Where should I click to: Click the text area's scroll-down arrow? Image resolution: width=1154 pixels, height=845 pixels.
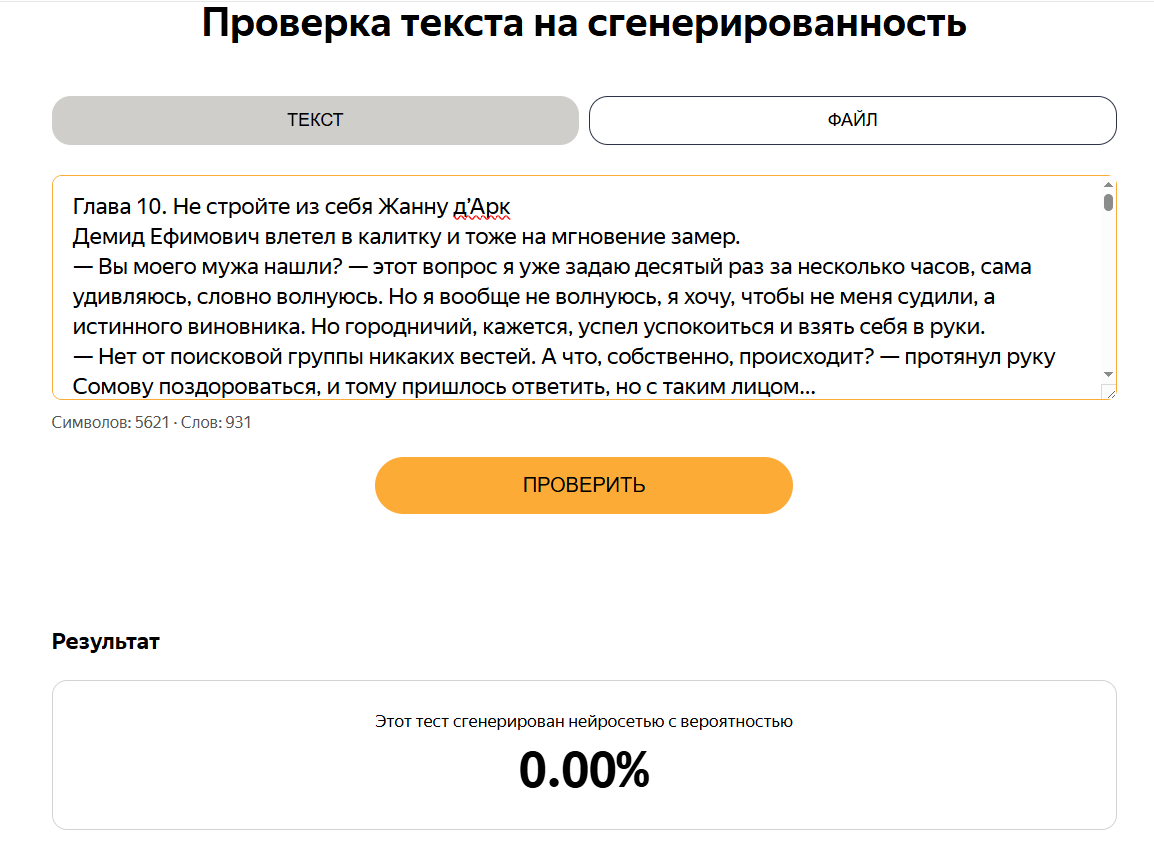[1108, 375]
